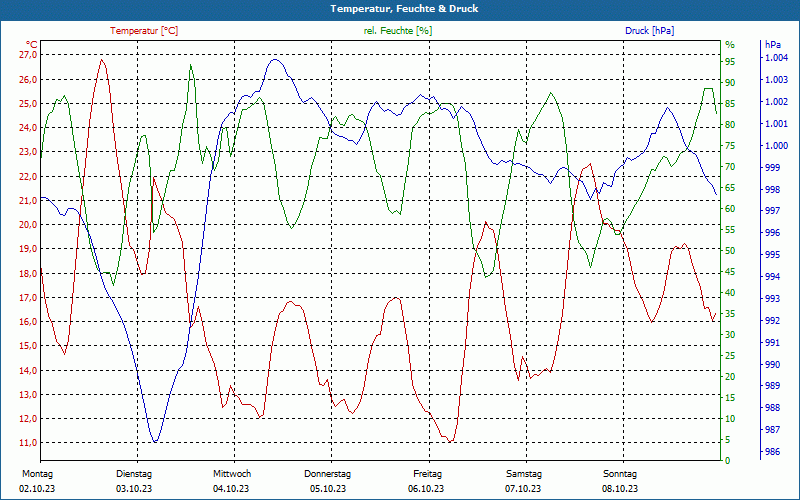Viewport: 800px width, 500px height.
Task: Click the 17,0 temperature axis value
Action: click(x=28, y=297)
